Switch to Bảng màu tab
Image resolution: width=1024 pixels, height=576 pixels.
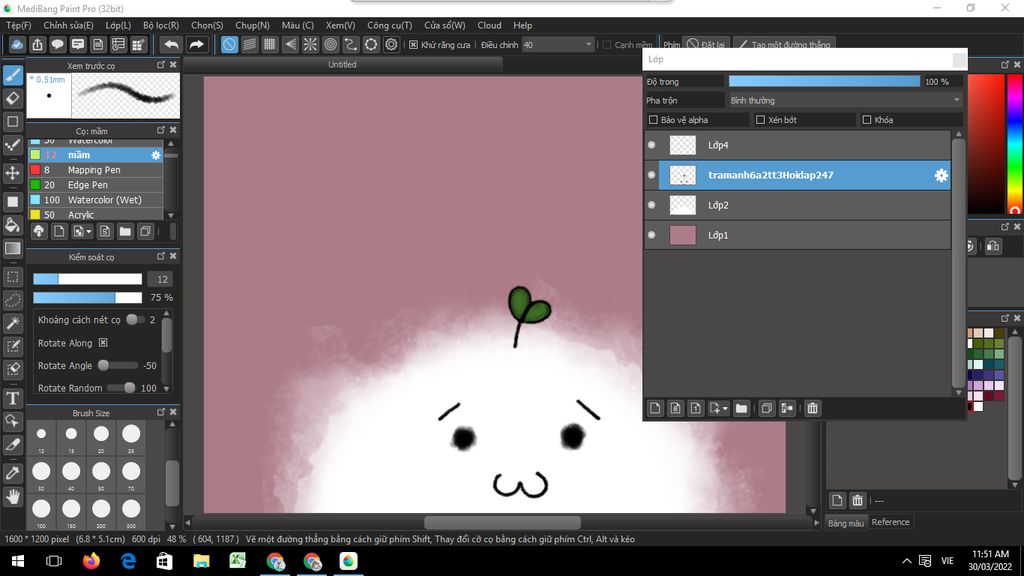[x=846, y=522]
